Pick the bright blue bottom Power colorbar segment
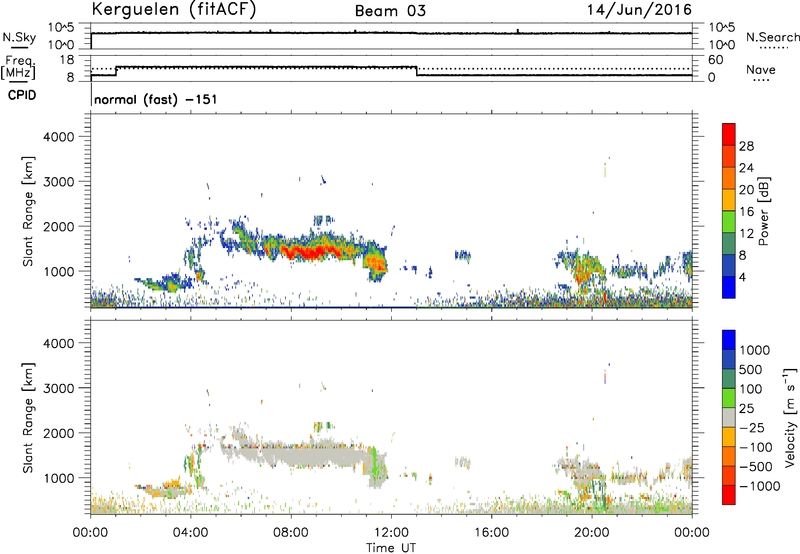The width and height of the screenshot is (800, 554). pyautogui.click(x=729, y=287)
